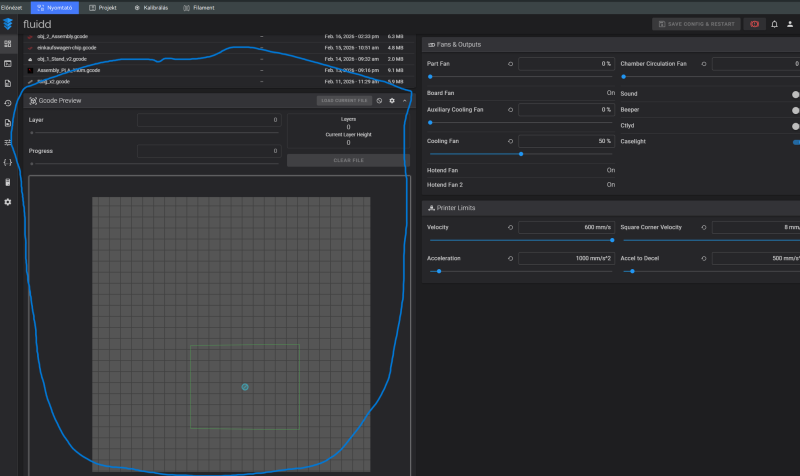
Task: Click the Save Config & Restart button
Action: (x=696, y=24)
